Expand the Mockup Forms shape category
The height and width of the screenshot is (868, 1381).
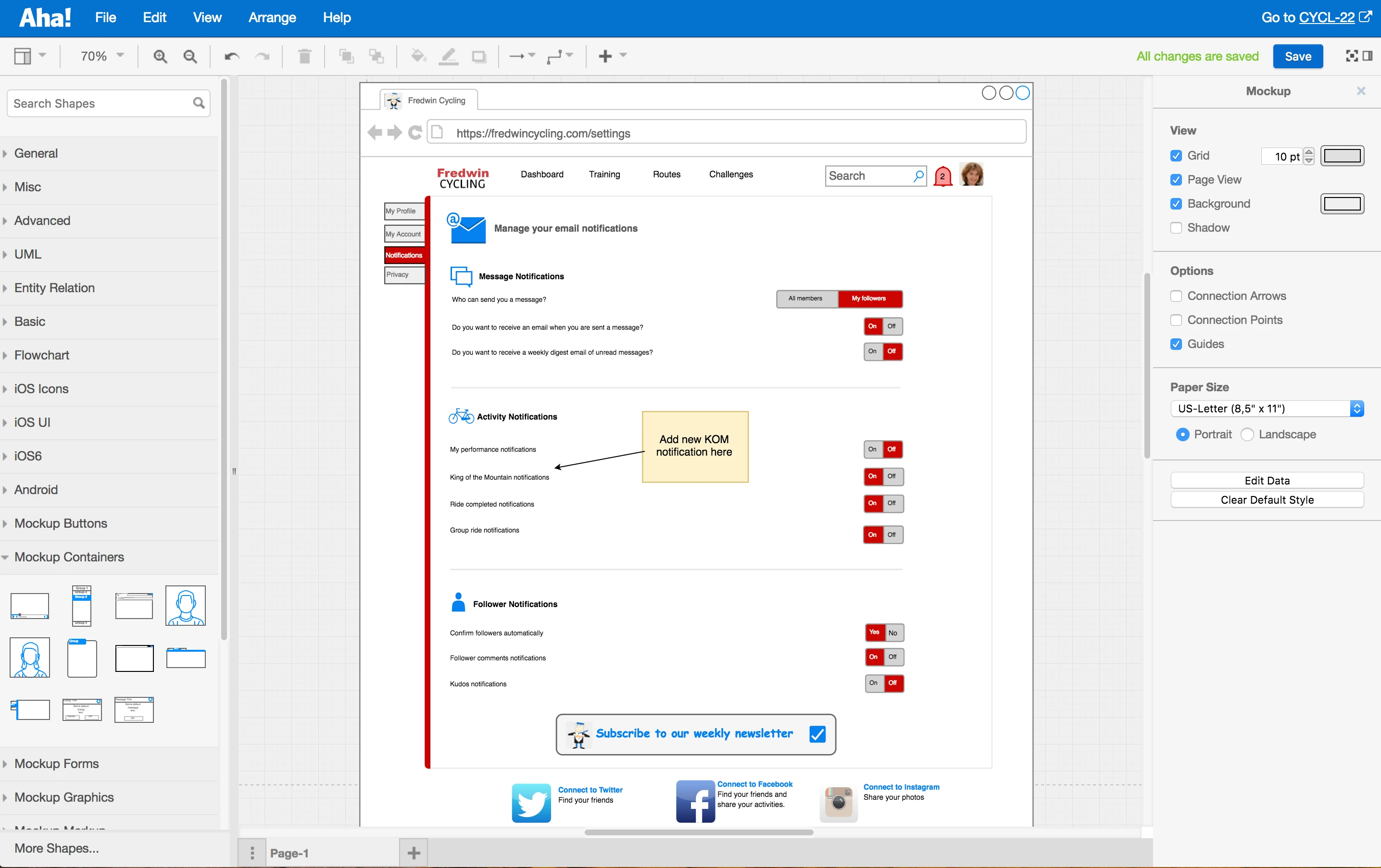pos(56,764)
